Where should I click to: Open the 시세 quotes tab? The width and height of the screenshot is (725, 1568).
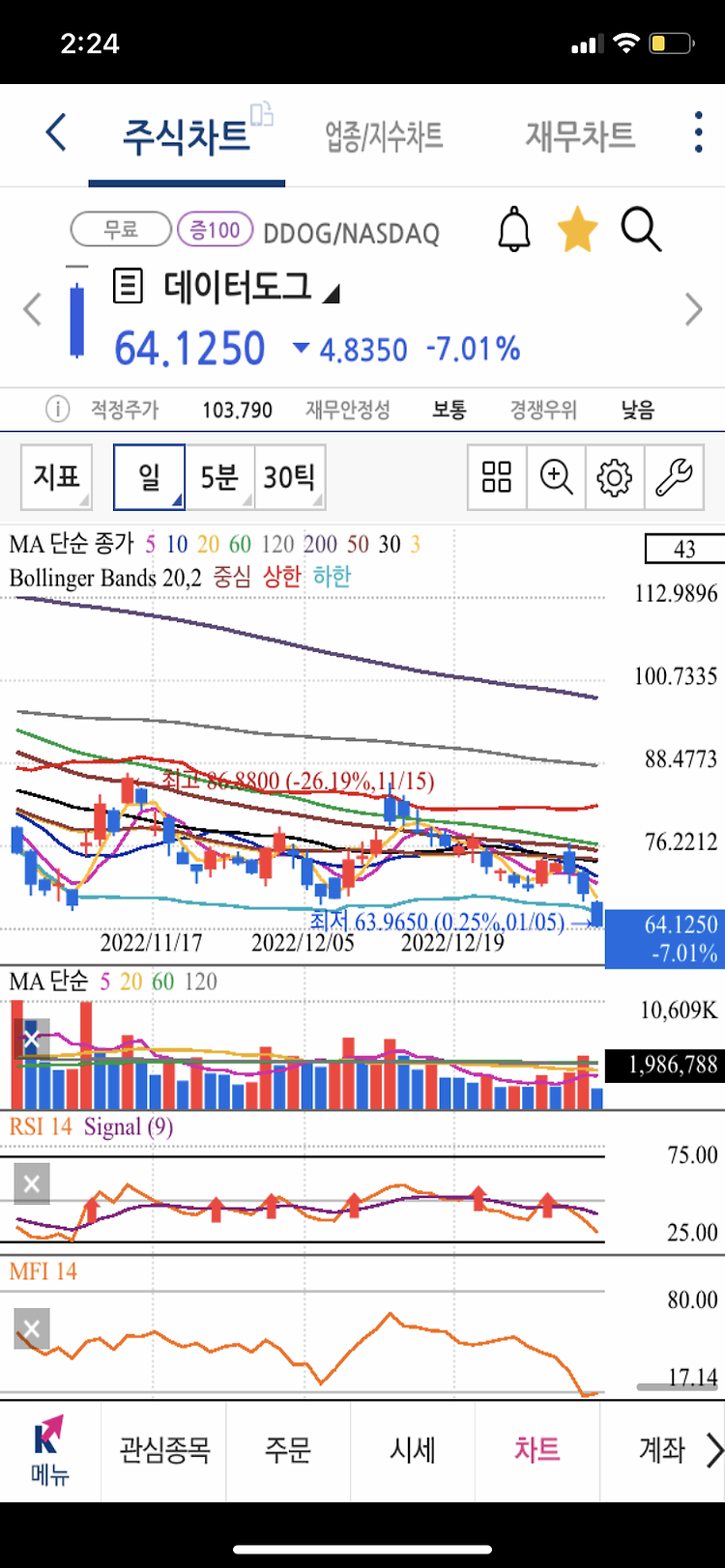[x=413, y=1450]
